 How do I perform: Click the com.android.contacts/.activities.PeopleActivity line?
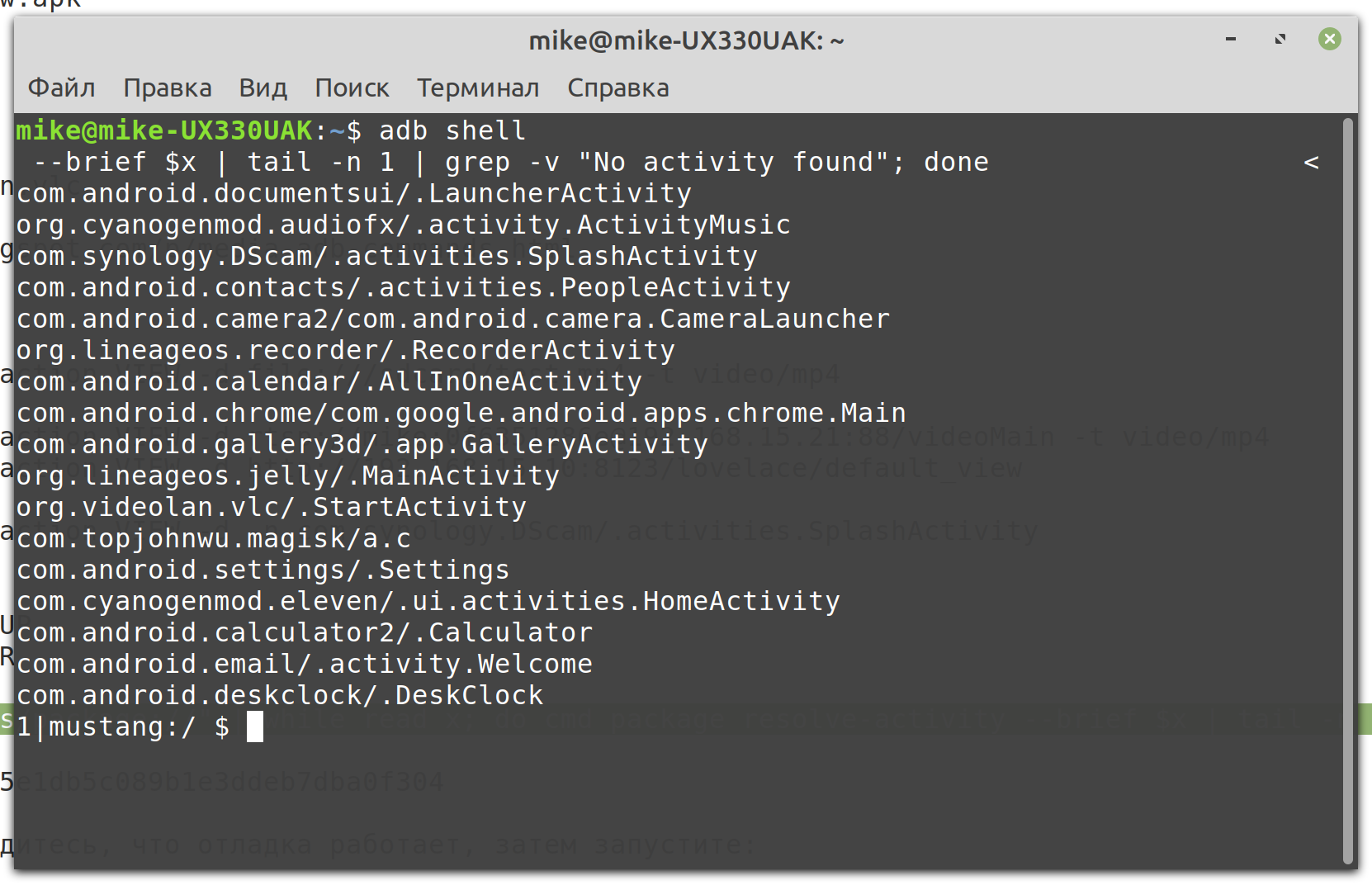pyautogui.click(x=404, y=287)
